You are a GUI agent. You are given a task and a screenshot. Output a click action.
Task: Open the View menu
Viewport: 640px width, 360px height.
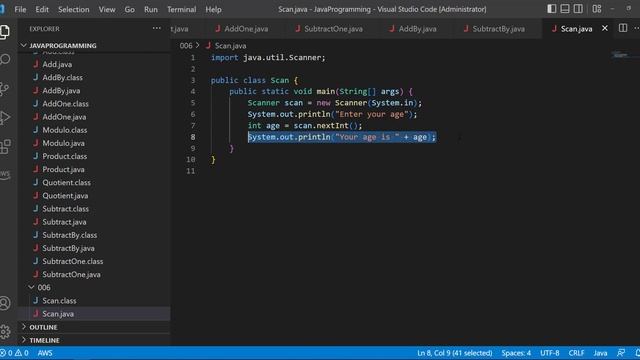click(x=107, y=9)
